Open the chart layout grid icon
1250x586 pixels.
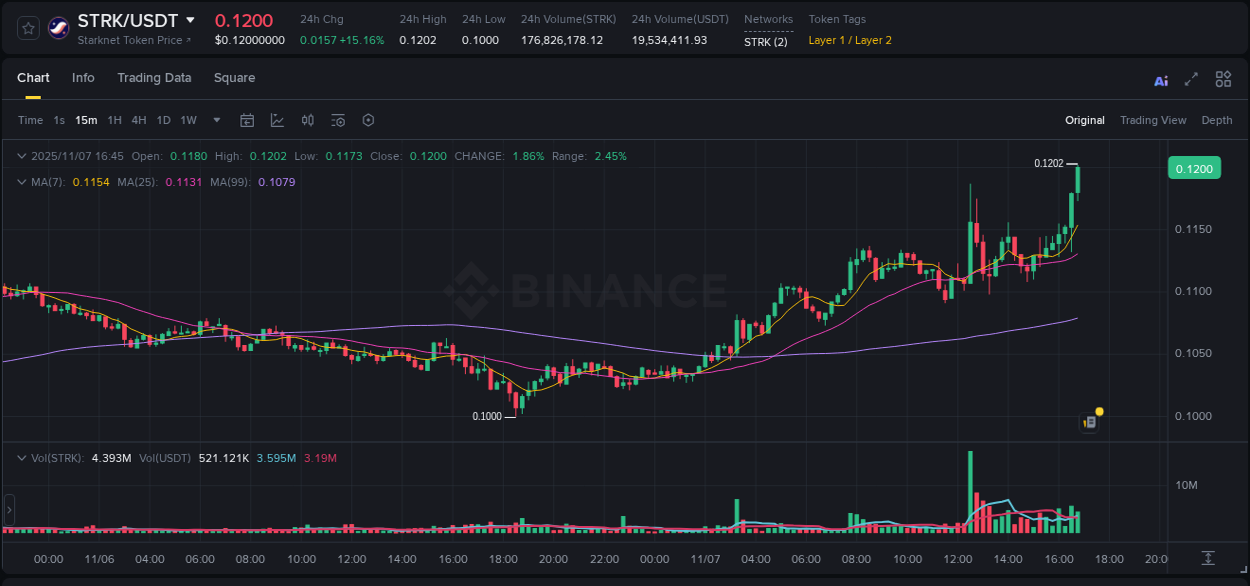click(1223, 79)
